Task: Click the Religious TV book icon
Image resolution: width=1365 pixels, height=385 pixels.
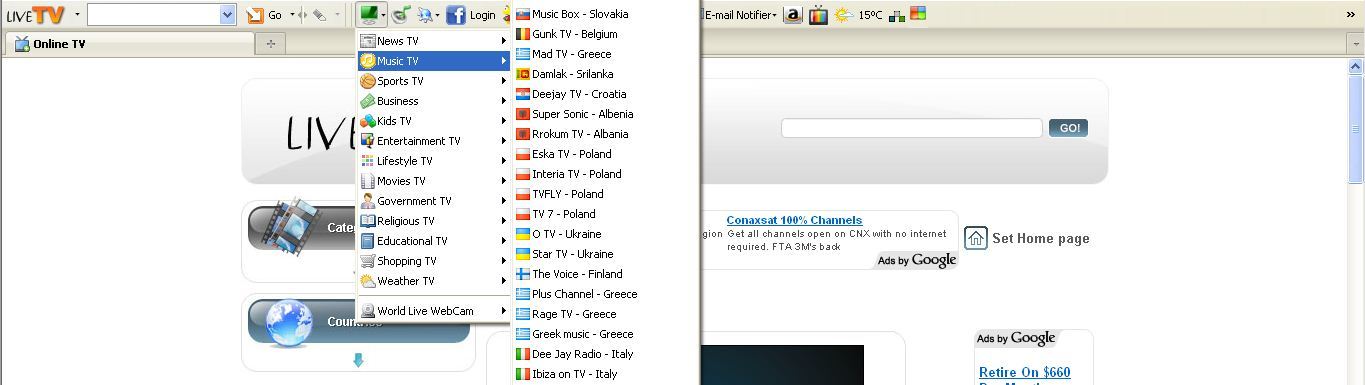Action: [368, 221]
